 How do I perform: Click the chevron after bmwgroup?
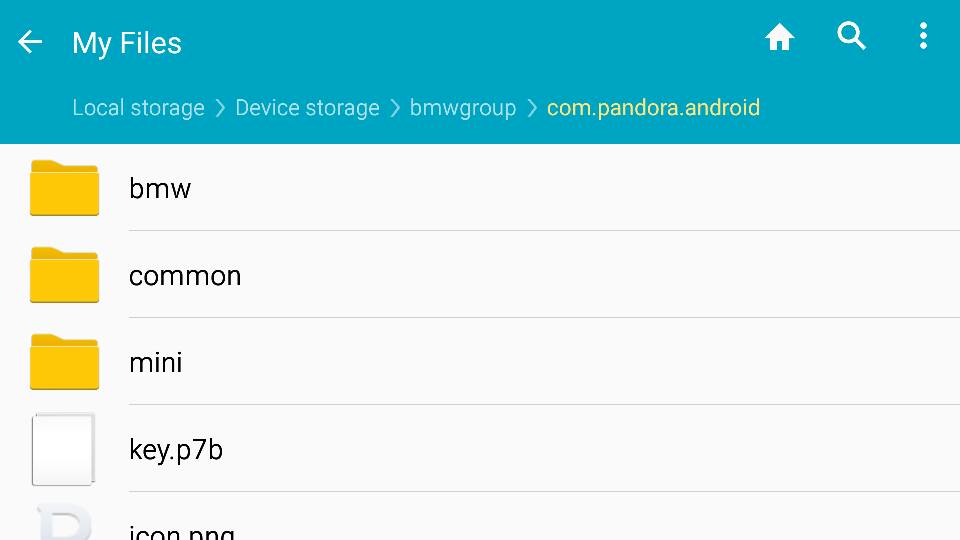point(532,108)
